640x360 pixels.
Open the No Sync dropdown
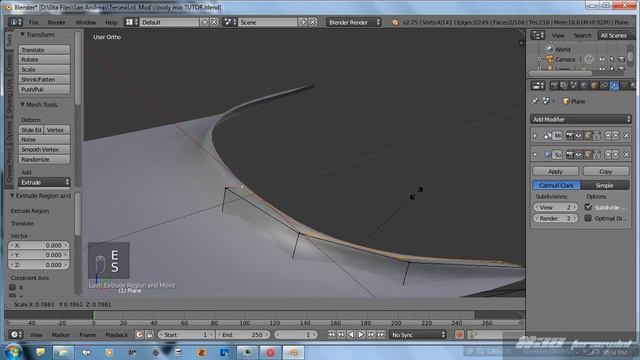418,335
